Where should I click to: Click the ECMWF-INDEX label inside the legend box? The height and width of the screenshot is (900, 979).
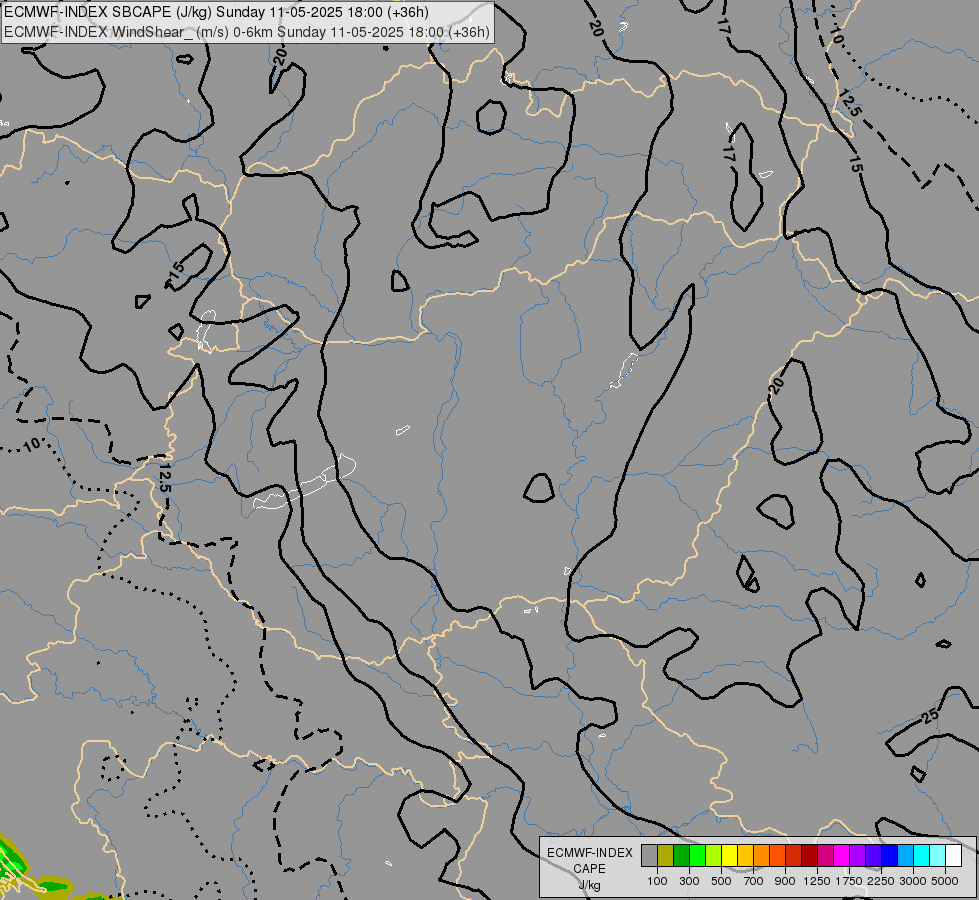pyautogui.click(x=589, y=853)
